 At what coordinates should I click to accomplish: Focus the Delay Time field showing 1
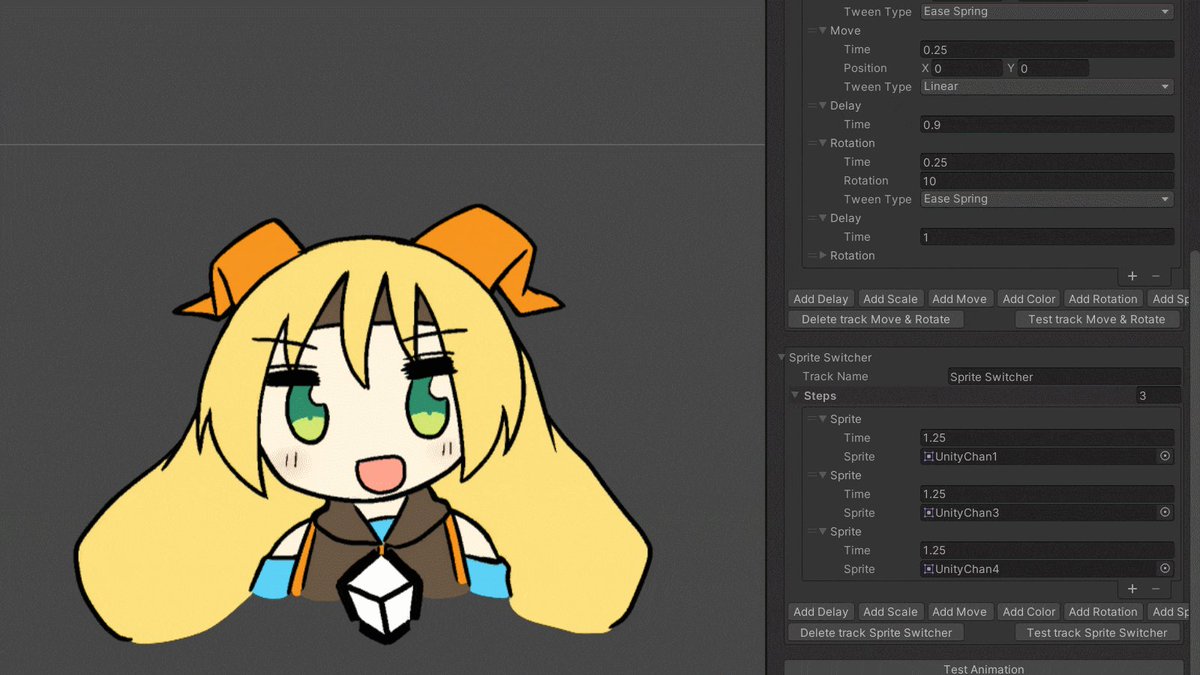click(1047, 237)
